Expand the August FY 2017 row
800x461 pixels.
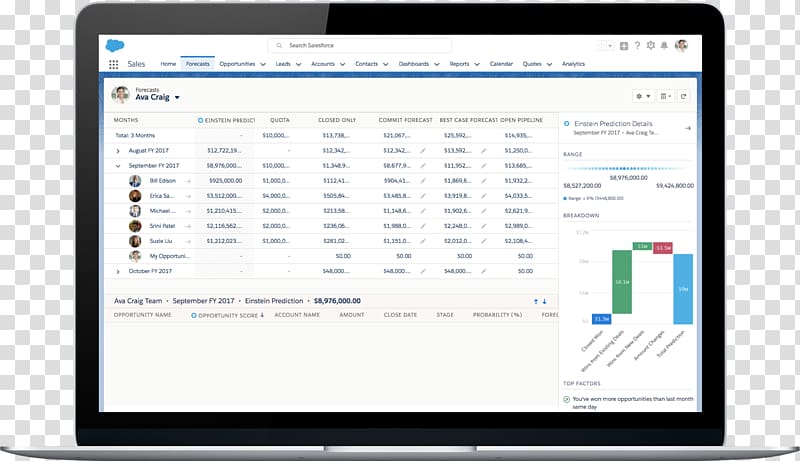tap(118, 150)
